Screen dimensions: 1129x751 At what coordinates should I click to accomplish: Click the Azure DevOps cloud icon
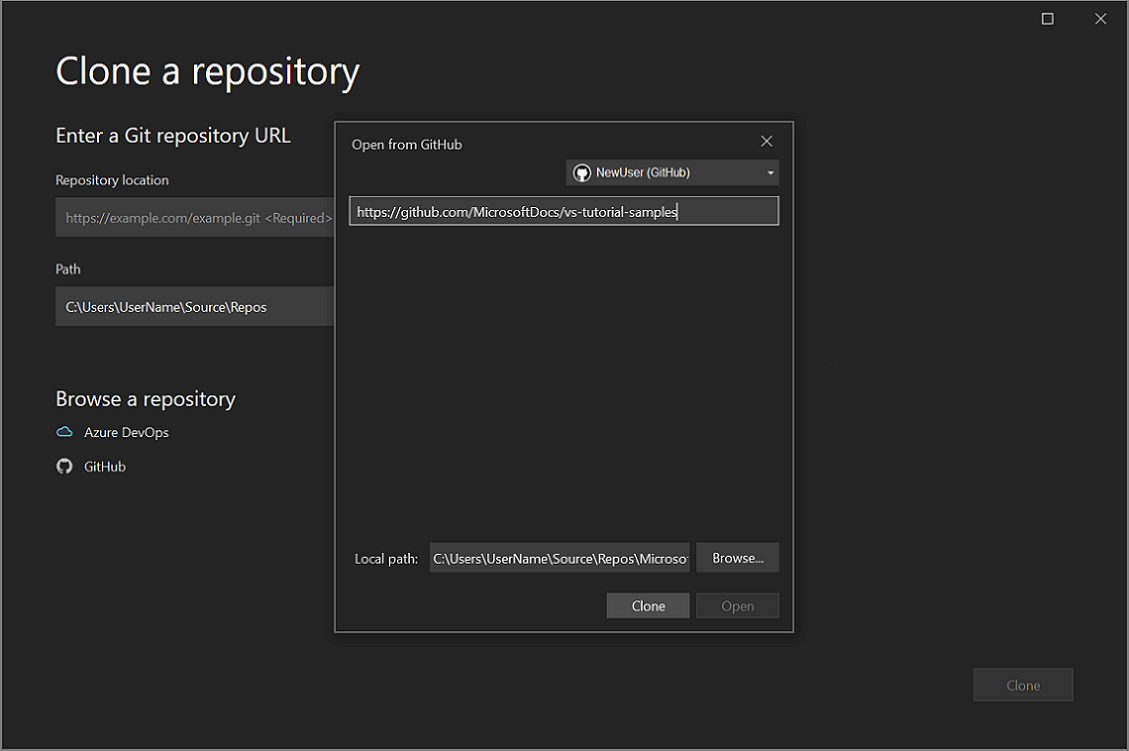pyautogui.click(x=64, y=432)
